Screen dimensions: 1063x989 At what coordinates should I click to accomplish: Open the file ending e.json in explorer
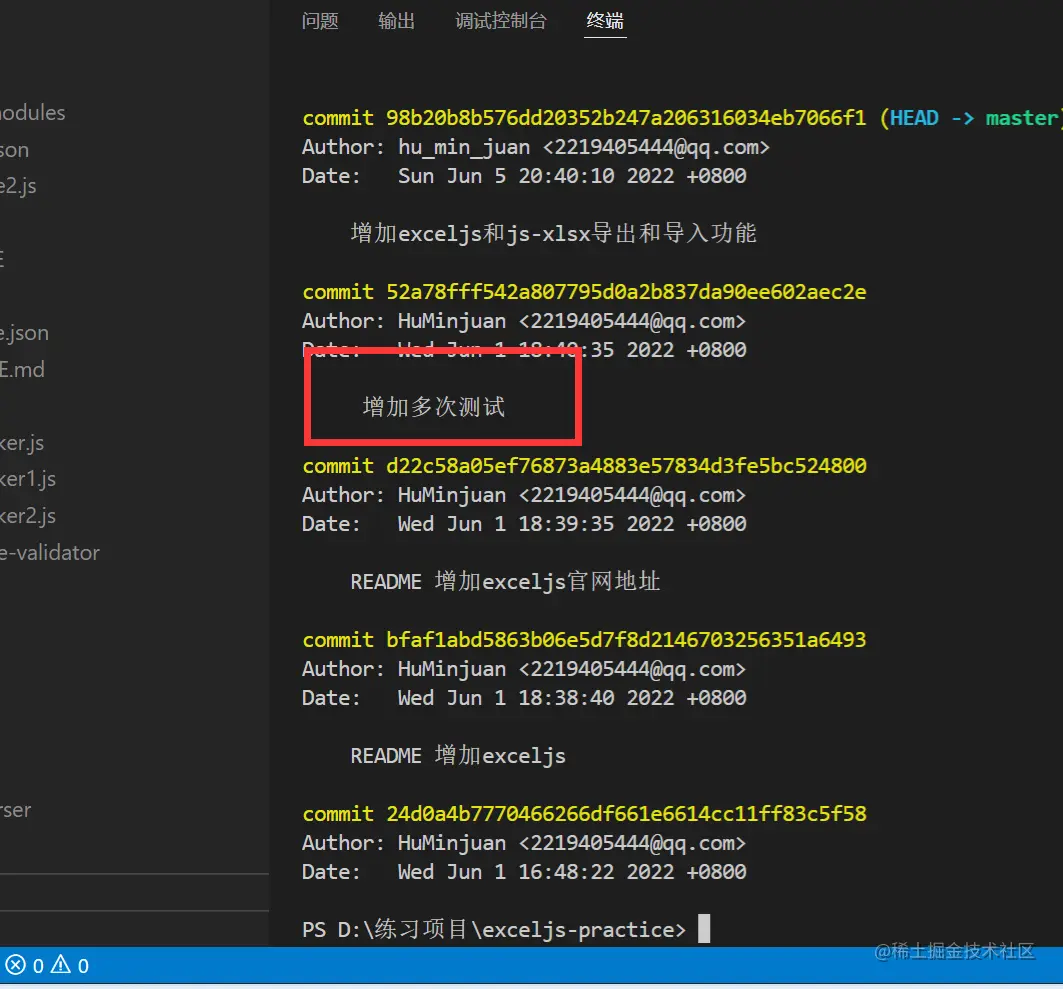pos(24,334)
